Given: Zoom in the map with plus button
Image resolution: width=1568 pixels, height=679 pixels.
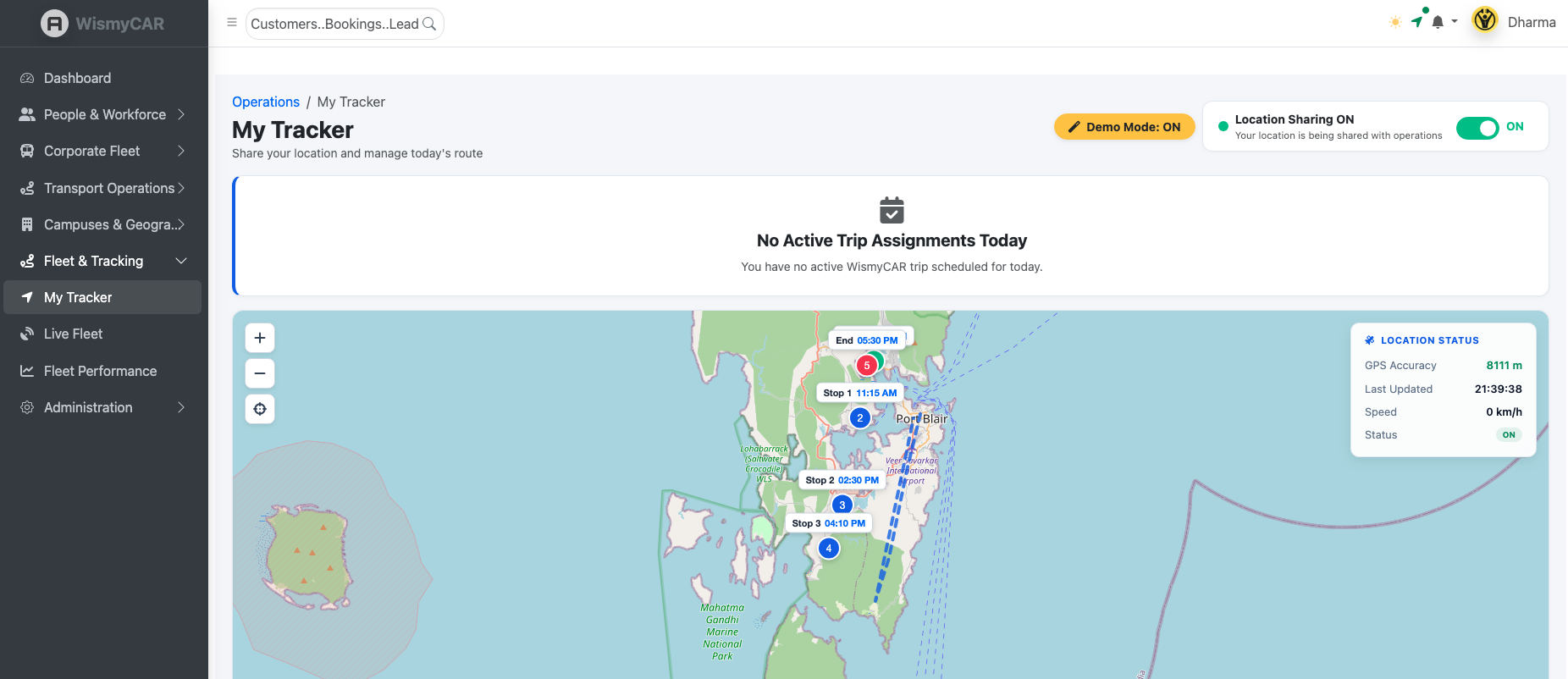Looking at the screenshot, I should tap(260, 338).
